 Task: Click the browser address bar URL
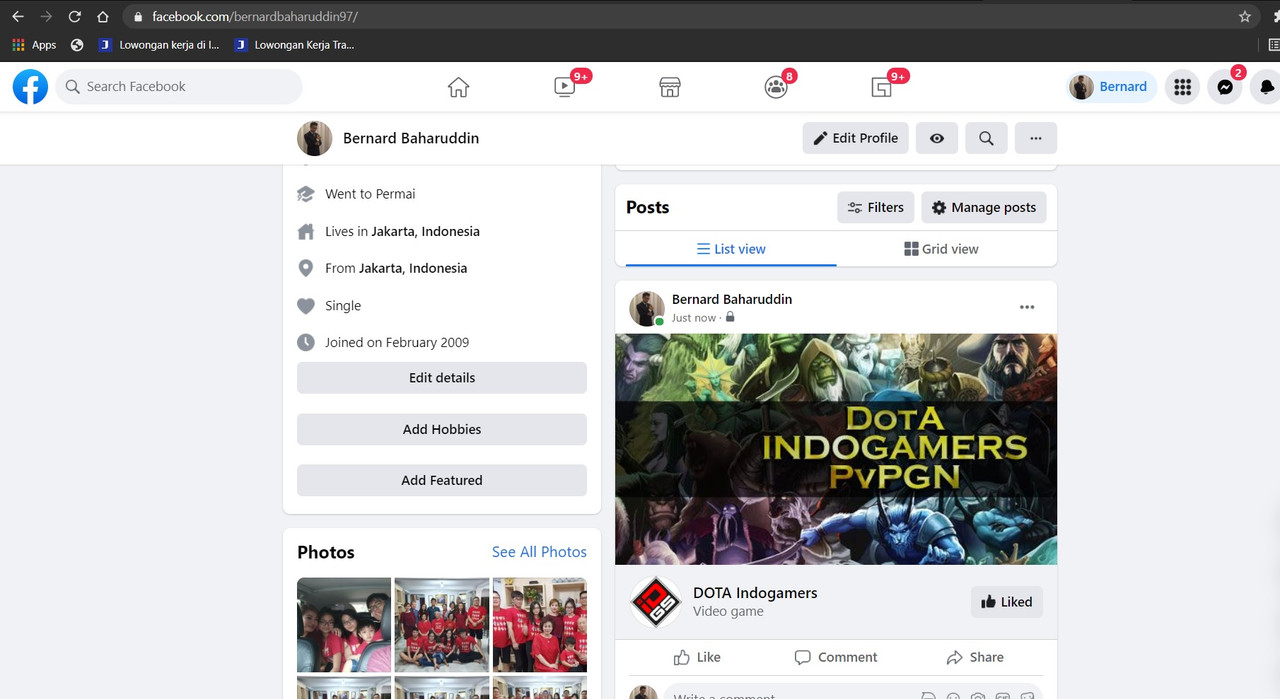pos(255,17)
